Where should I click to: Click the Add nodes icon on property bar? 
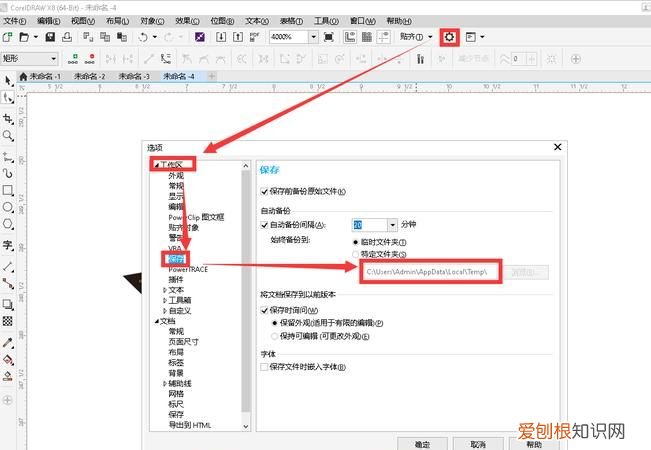(73, 59)
